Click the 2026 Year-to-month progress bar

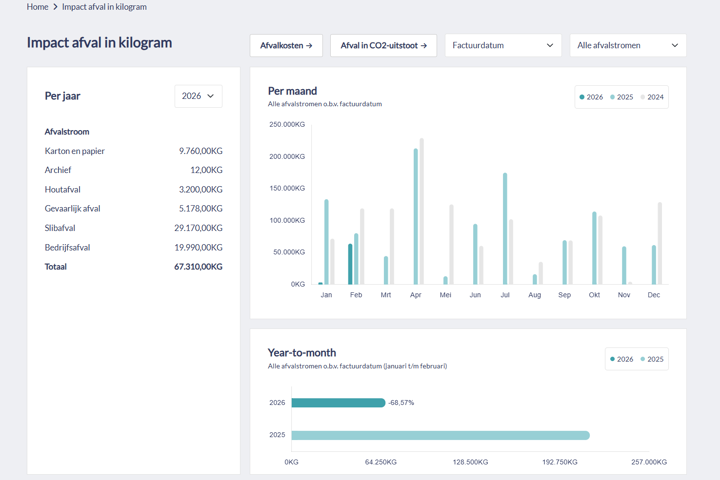[x=338, y=403]
